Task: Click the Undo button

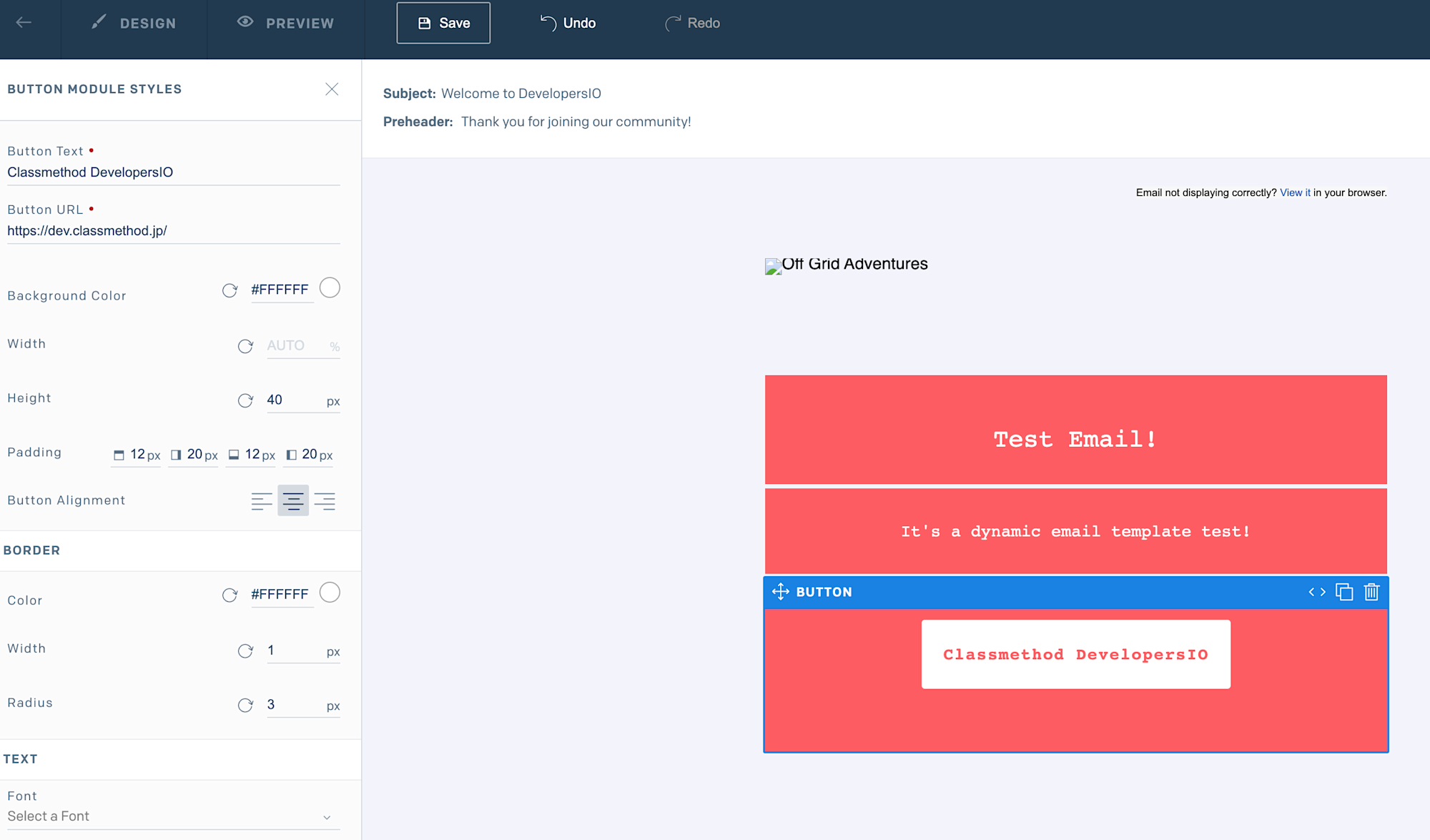Action: pyautogui.click(x=568, y=23)
